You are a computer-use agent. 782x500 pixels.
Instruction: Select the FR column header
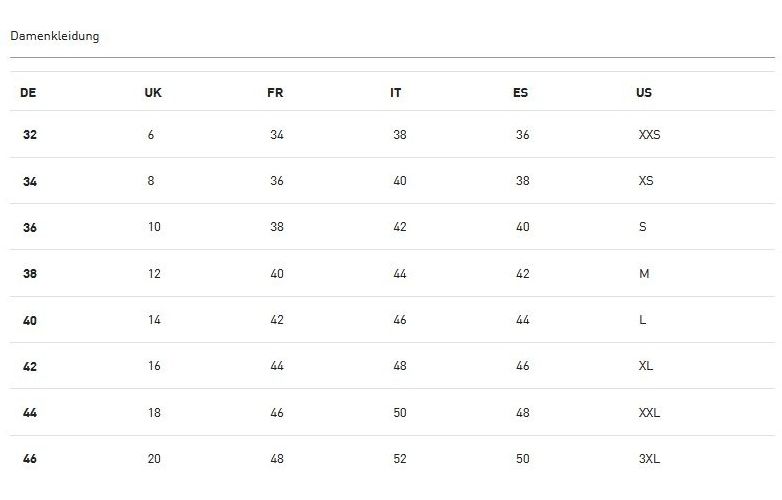pos(275,93)
